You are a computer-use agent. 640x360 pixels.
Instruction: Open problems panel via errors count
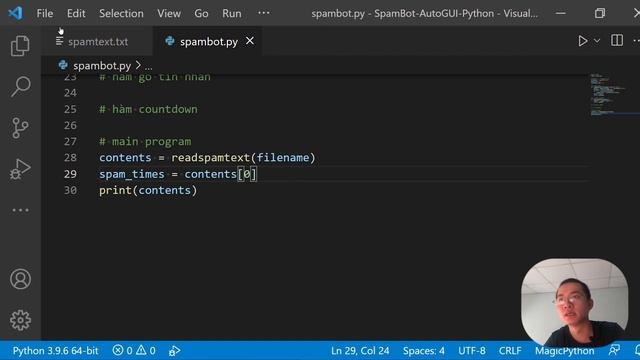[122, 351]
